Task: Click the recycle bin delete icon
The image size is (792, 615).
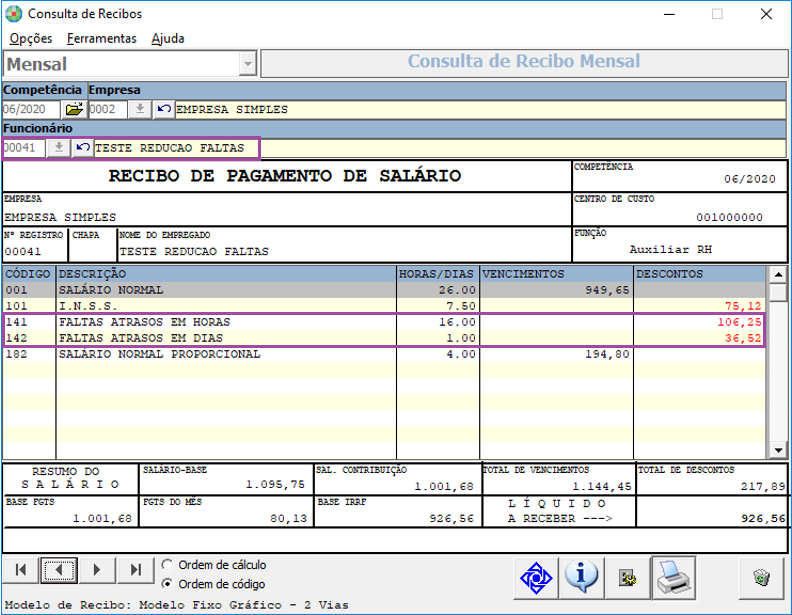Action: coord(761,578)
